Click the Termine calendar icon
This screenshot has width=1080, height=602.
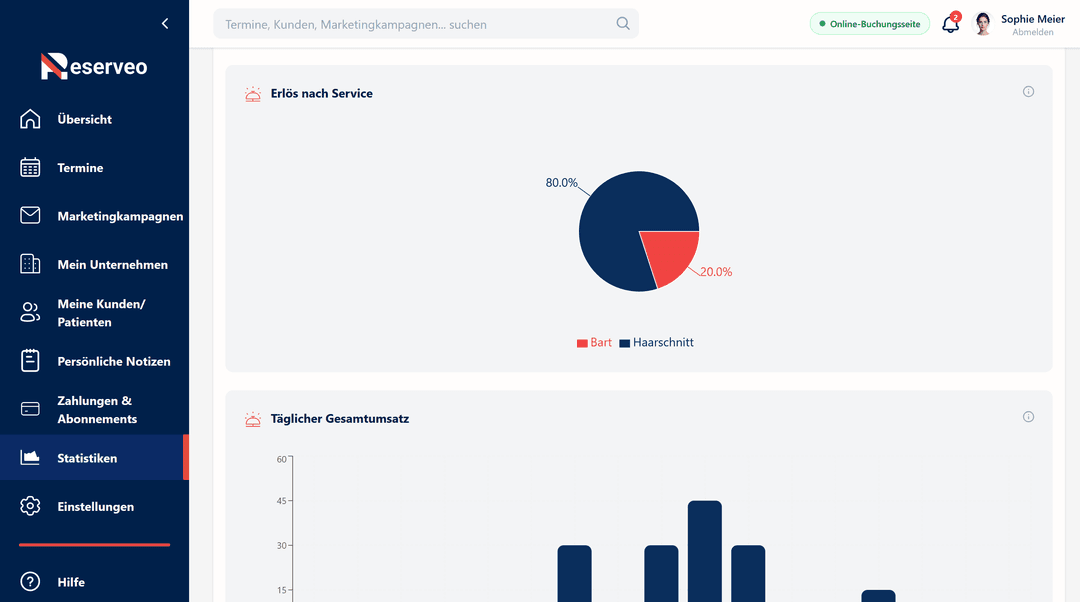coord(30,167)
